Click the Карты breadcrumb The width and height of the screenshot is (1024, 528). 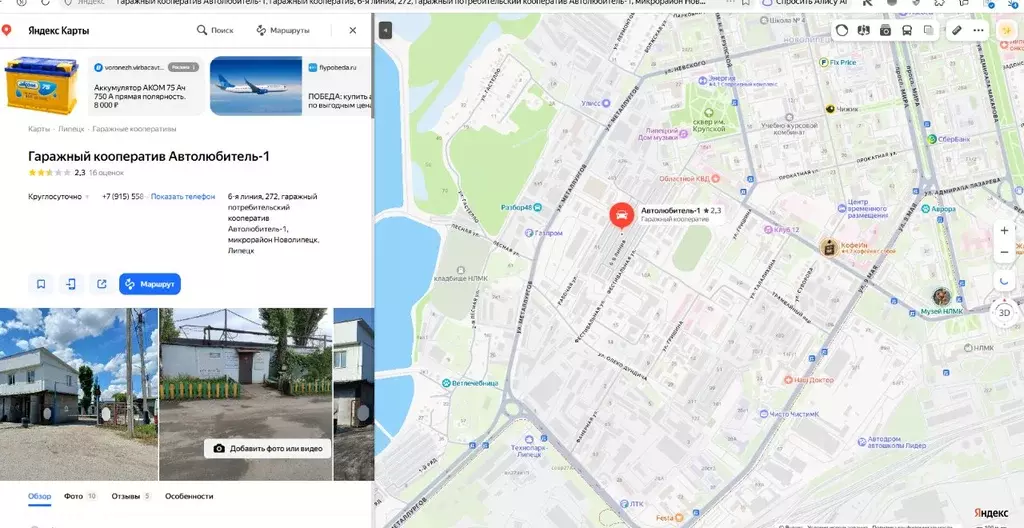(x=39, y=129)
